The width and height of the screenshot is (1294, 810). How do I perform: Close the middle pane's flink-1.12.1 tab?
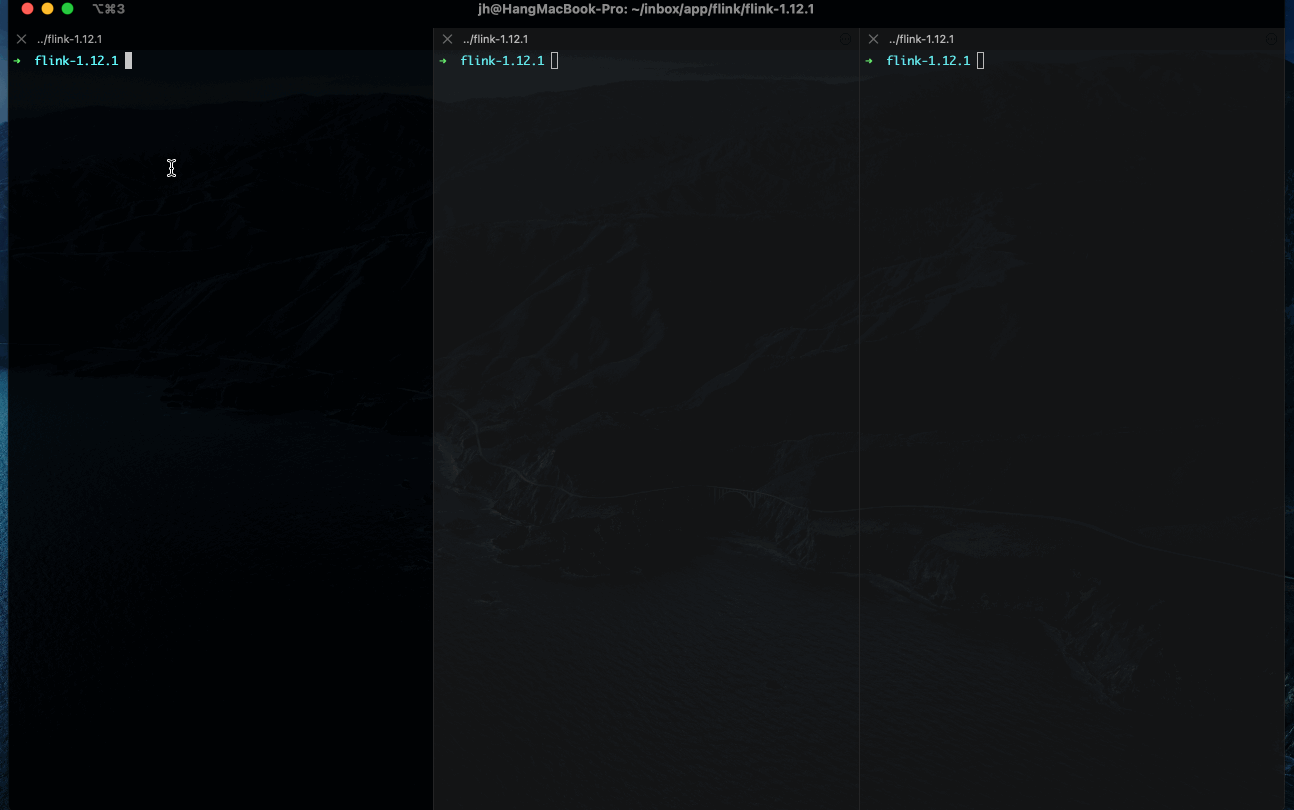[445, 38]
